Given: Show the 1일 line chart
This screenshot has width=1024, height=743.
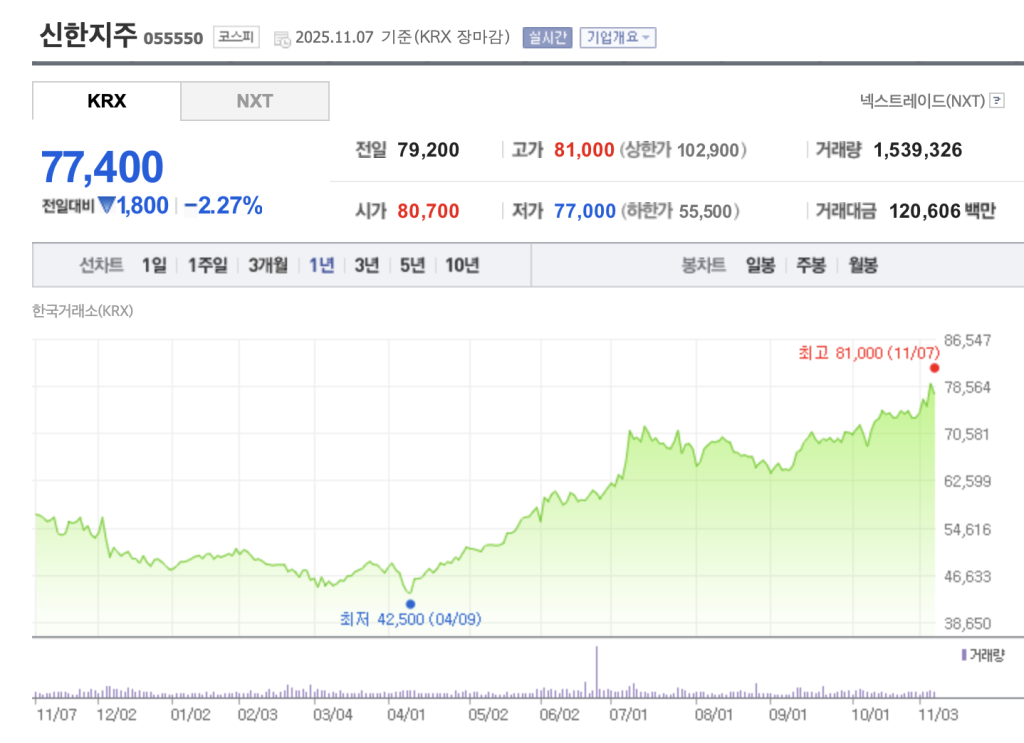Looking at the screenshot, I should (x=154, y=265).
